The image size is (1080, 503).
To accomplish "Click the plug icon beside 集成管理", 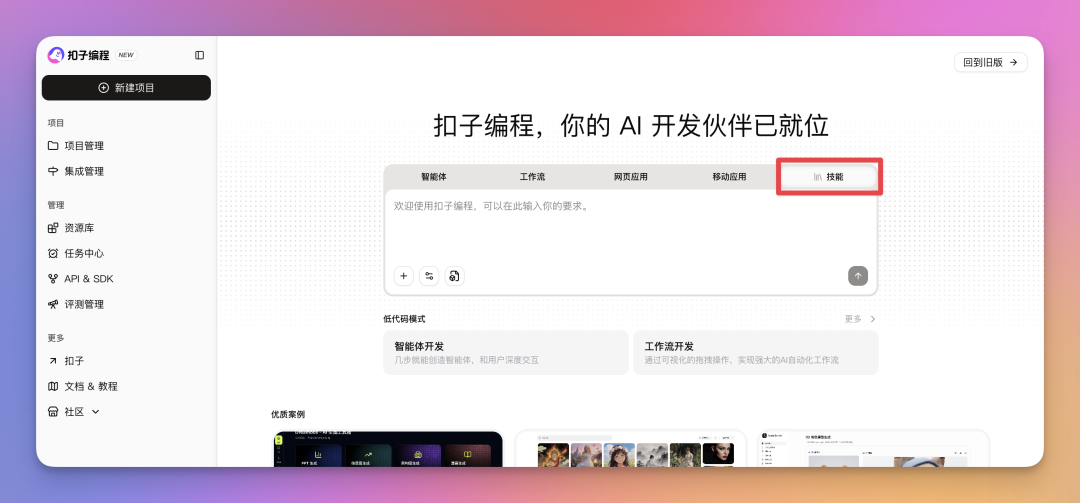I will click(53, 172).
